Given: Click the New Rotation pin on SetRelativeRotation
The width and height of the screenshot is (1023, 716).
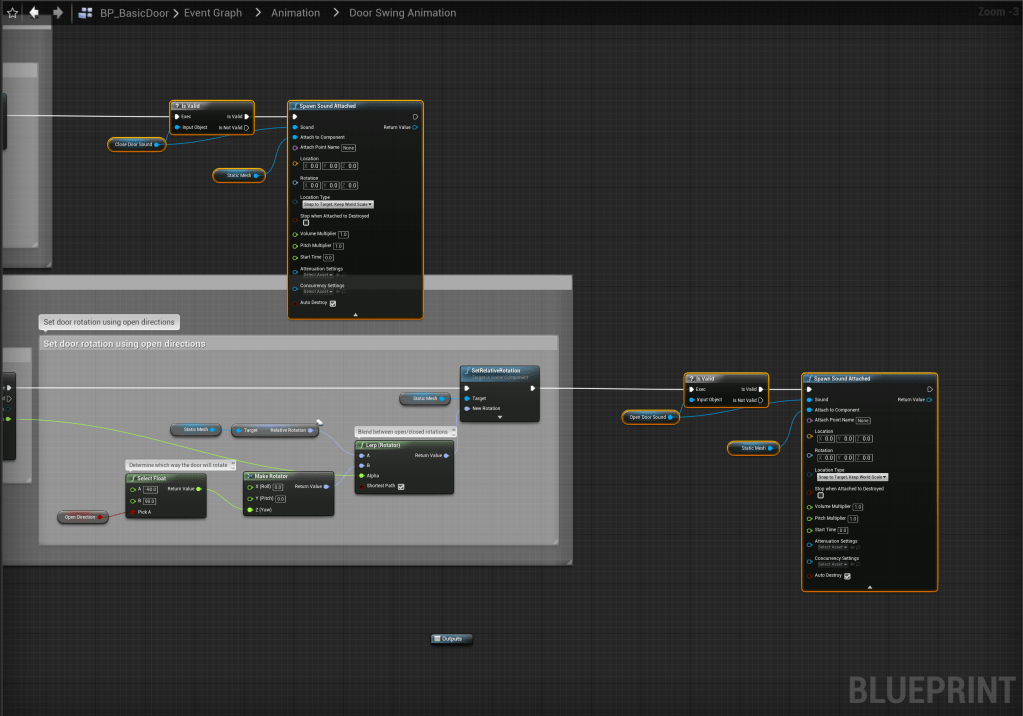Looking at the screenshot, I should [x=466, y=408].
